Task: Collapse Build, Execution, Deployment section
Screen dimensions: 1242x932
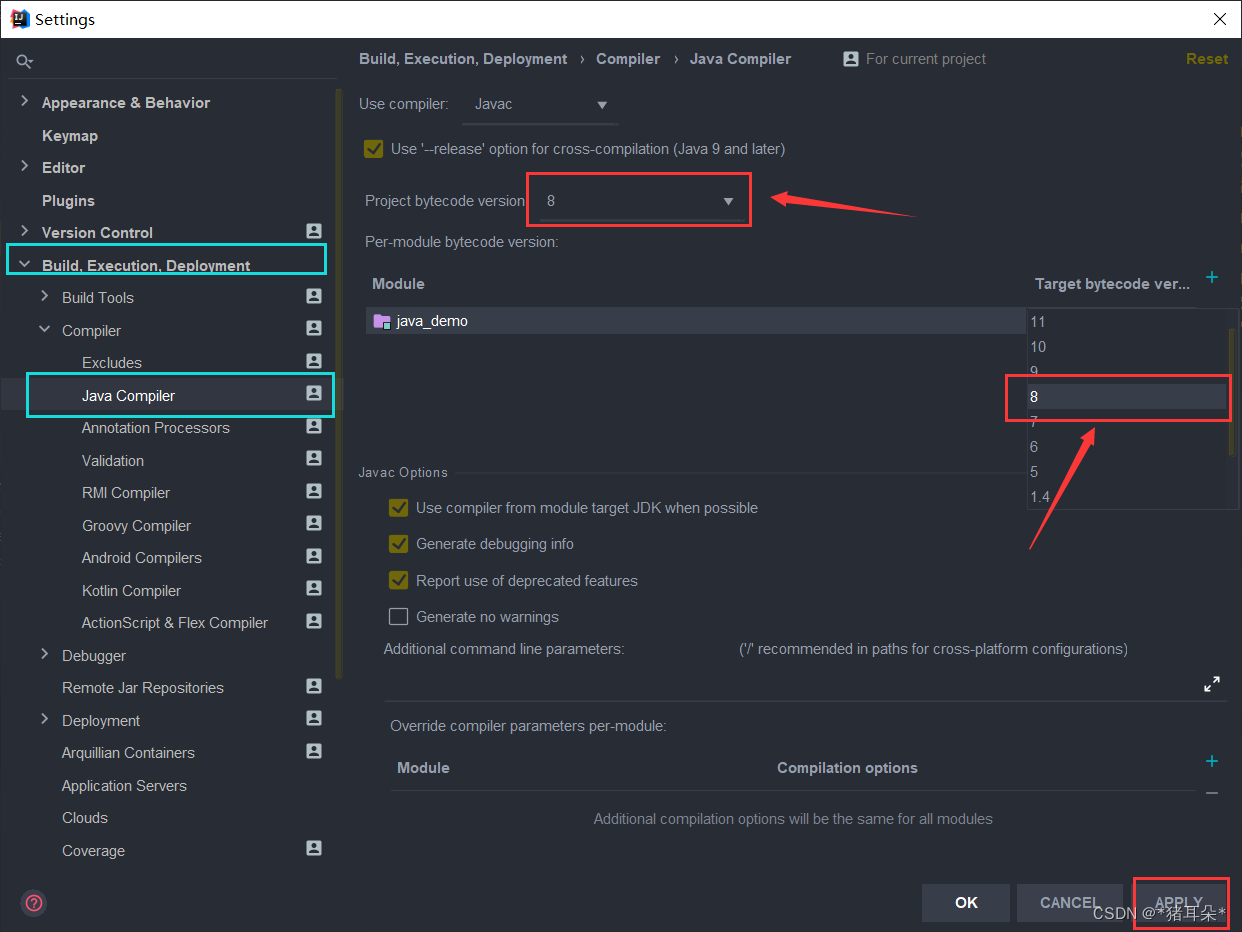Action: coord(24,265)
